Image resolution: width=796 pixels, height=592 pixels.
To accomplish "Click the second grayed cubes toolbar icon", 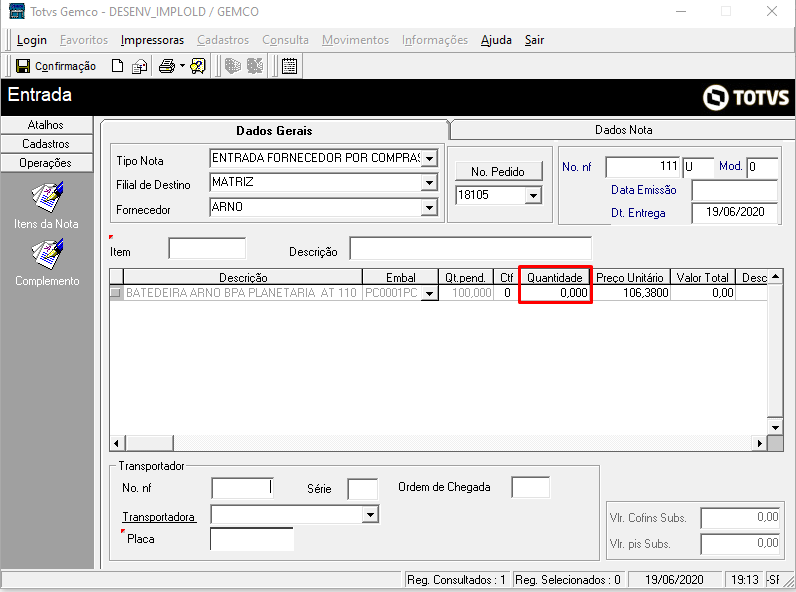I will pyautogui.click(x=255, y=66).
